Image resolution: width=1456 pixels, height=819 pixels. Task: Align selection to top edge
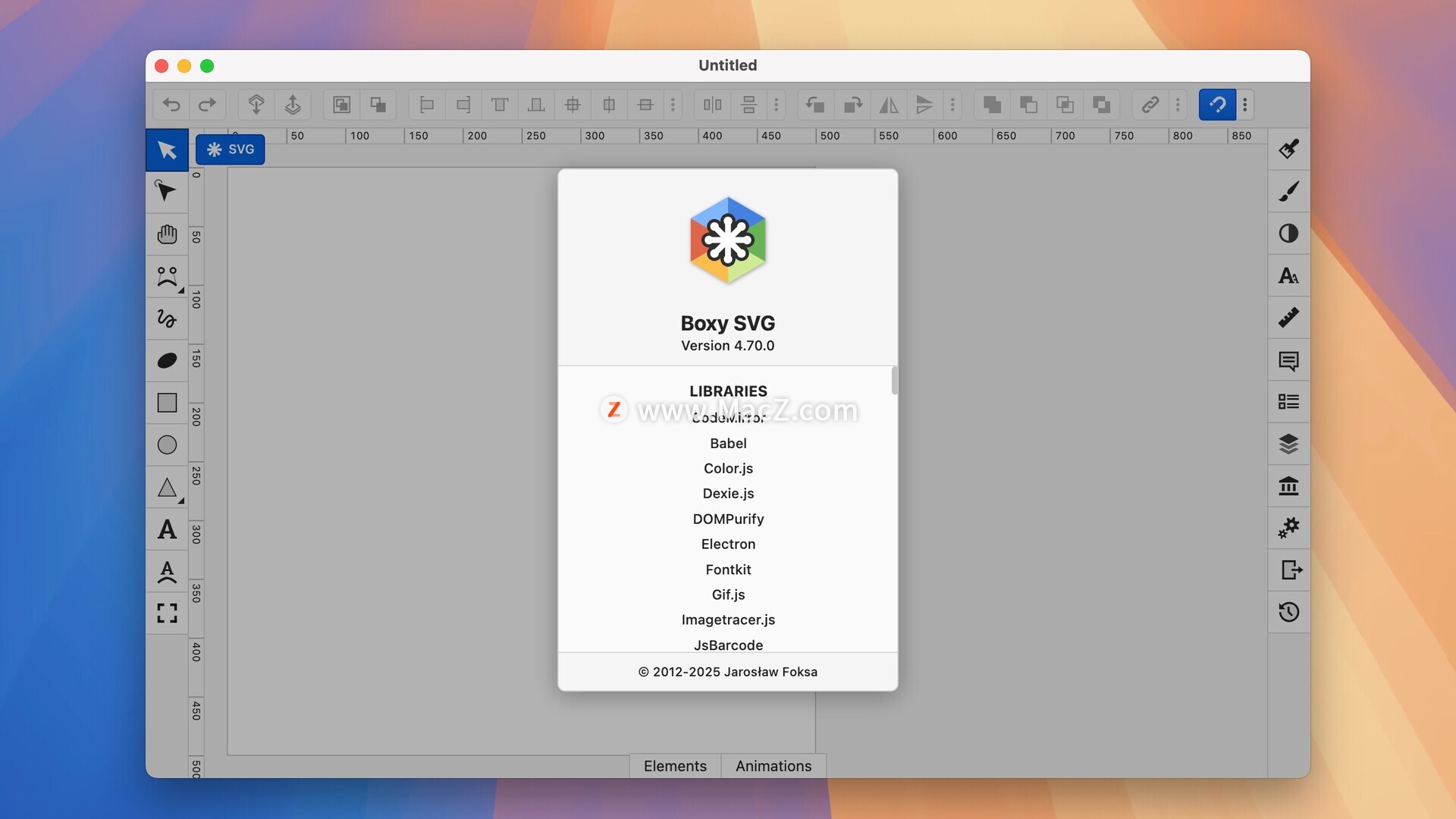click(x=500, y=105)
